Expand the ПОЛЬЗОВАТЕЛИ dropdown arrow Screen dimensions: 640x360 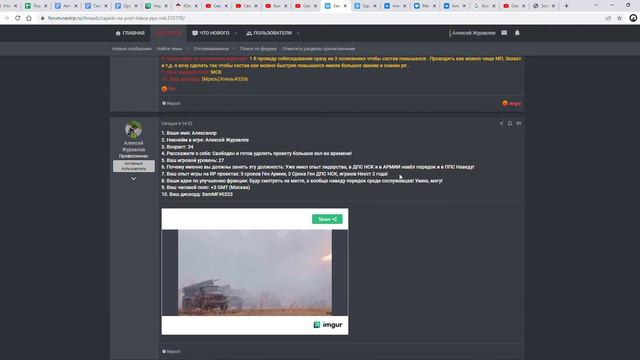click(x=298, y=33)
